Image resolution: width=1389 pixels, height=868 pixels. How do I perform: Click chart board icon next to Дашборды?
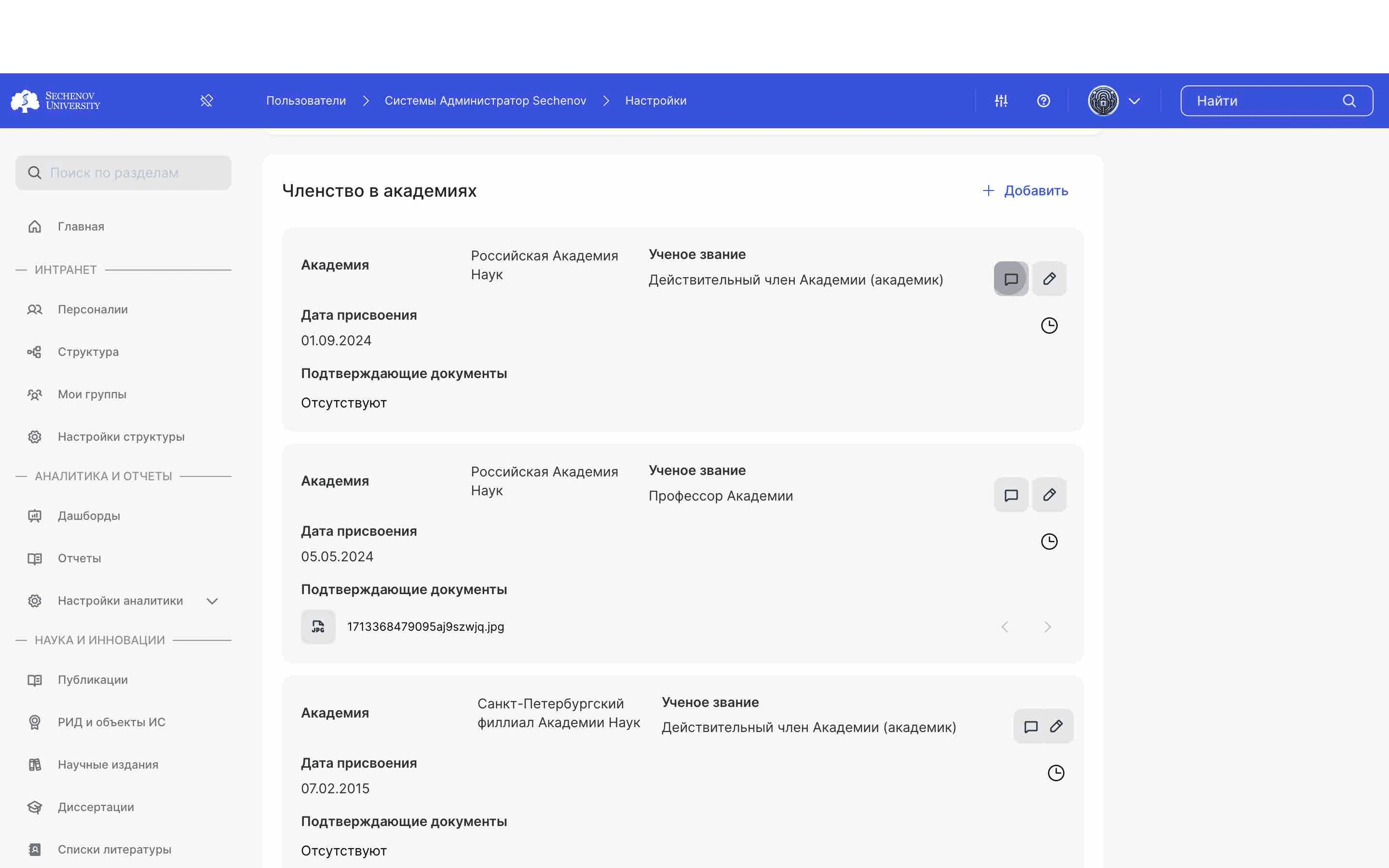[x=34, y=516]
